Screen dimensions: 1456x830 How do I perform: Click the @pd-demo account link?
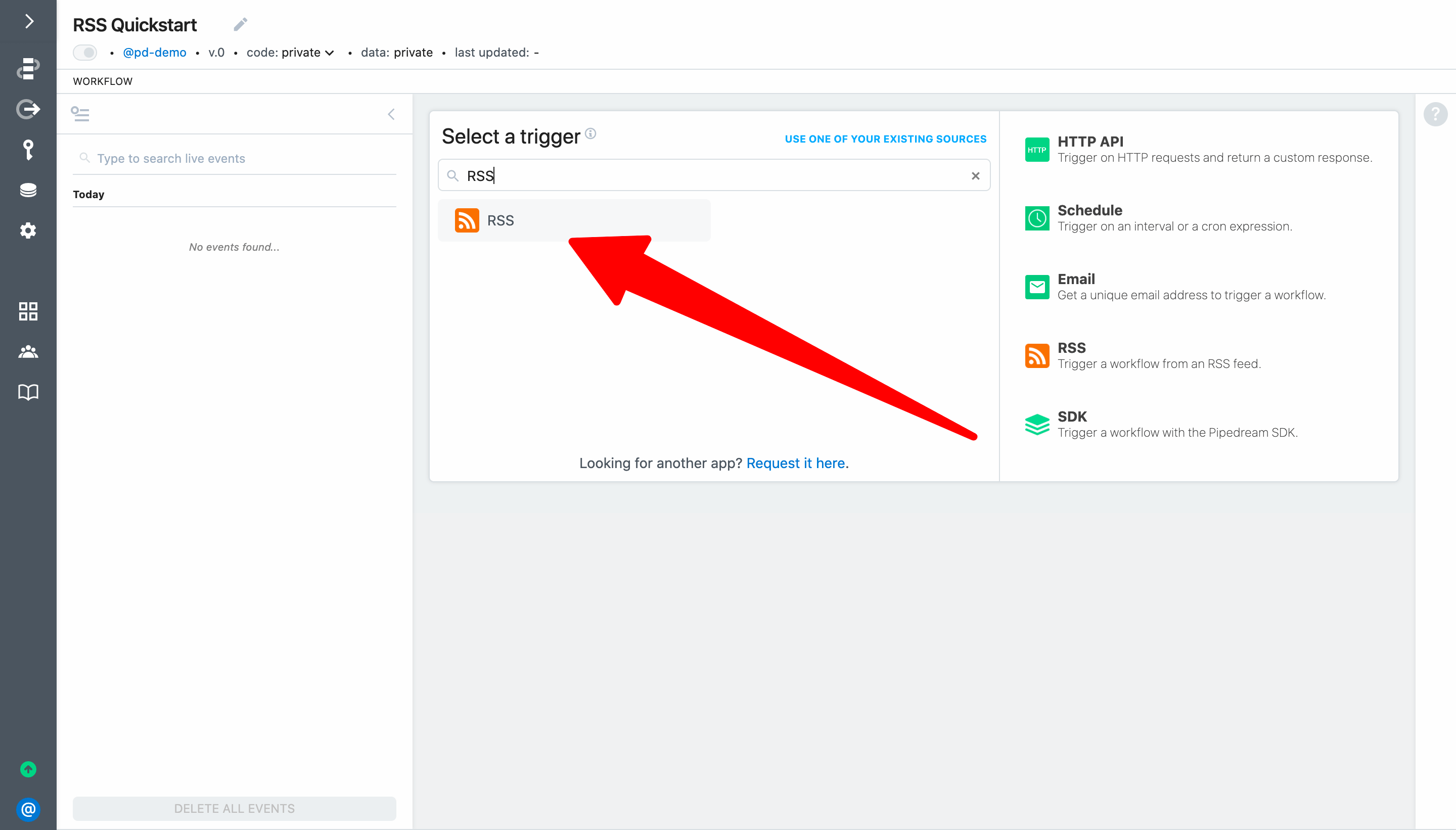click(x=155, y=53)
